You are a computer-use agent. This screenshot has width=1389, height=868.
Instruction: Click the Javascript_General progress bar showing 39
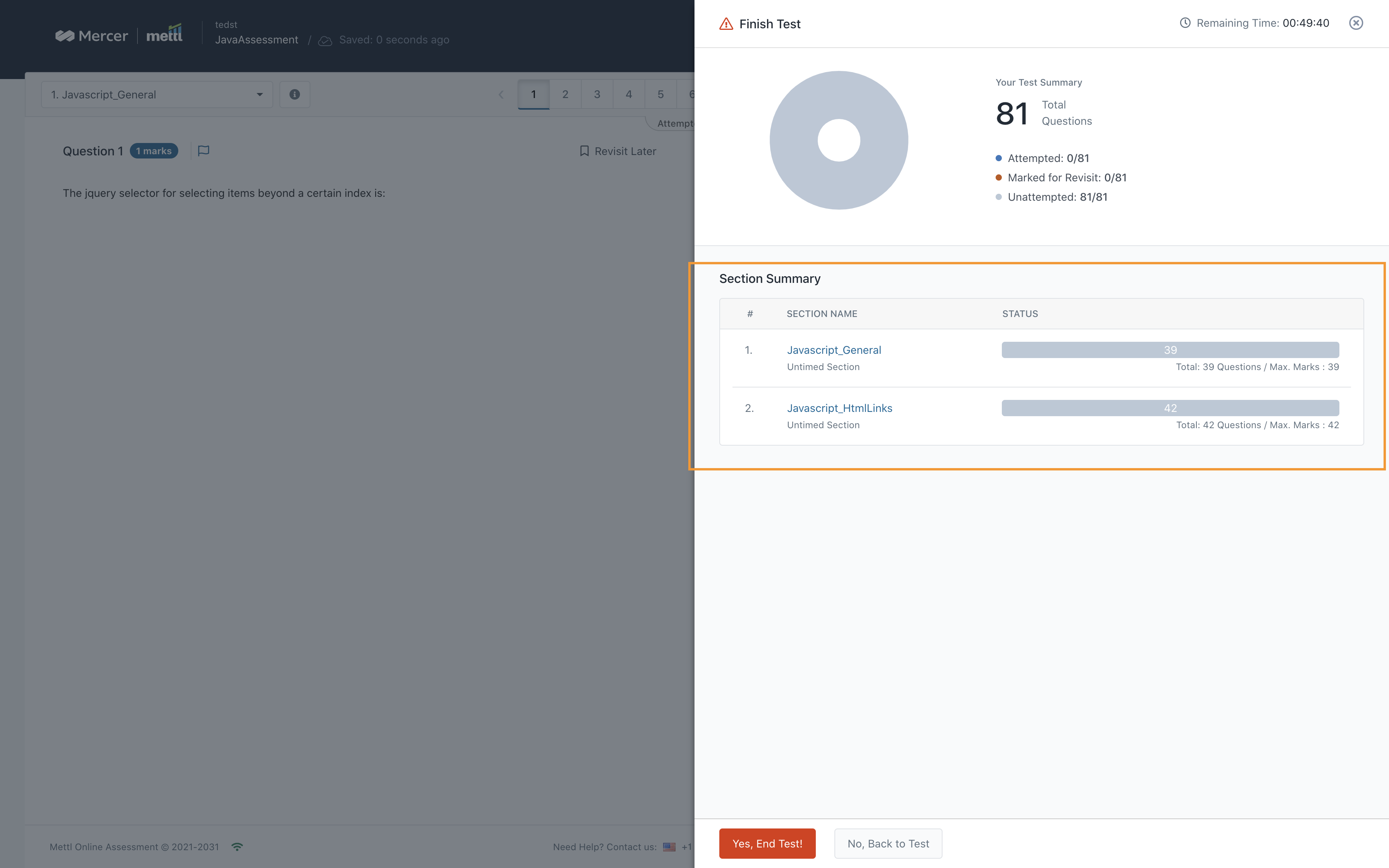pyautogui.click(x=1170, y=350)
